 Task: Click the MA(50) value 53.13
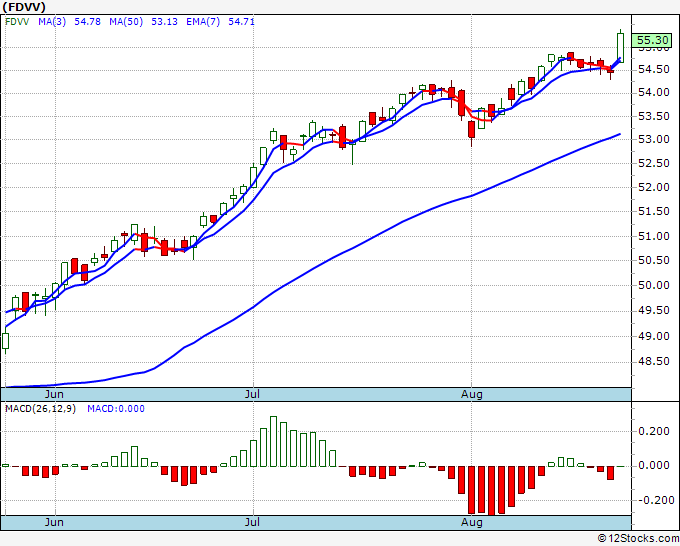coord(164,22)
